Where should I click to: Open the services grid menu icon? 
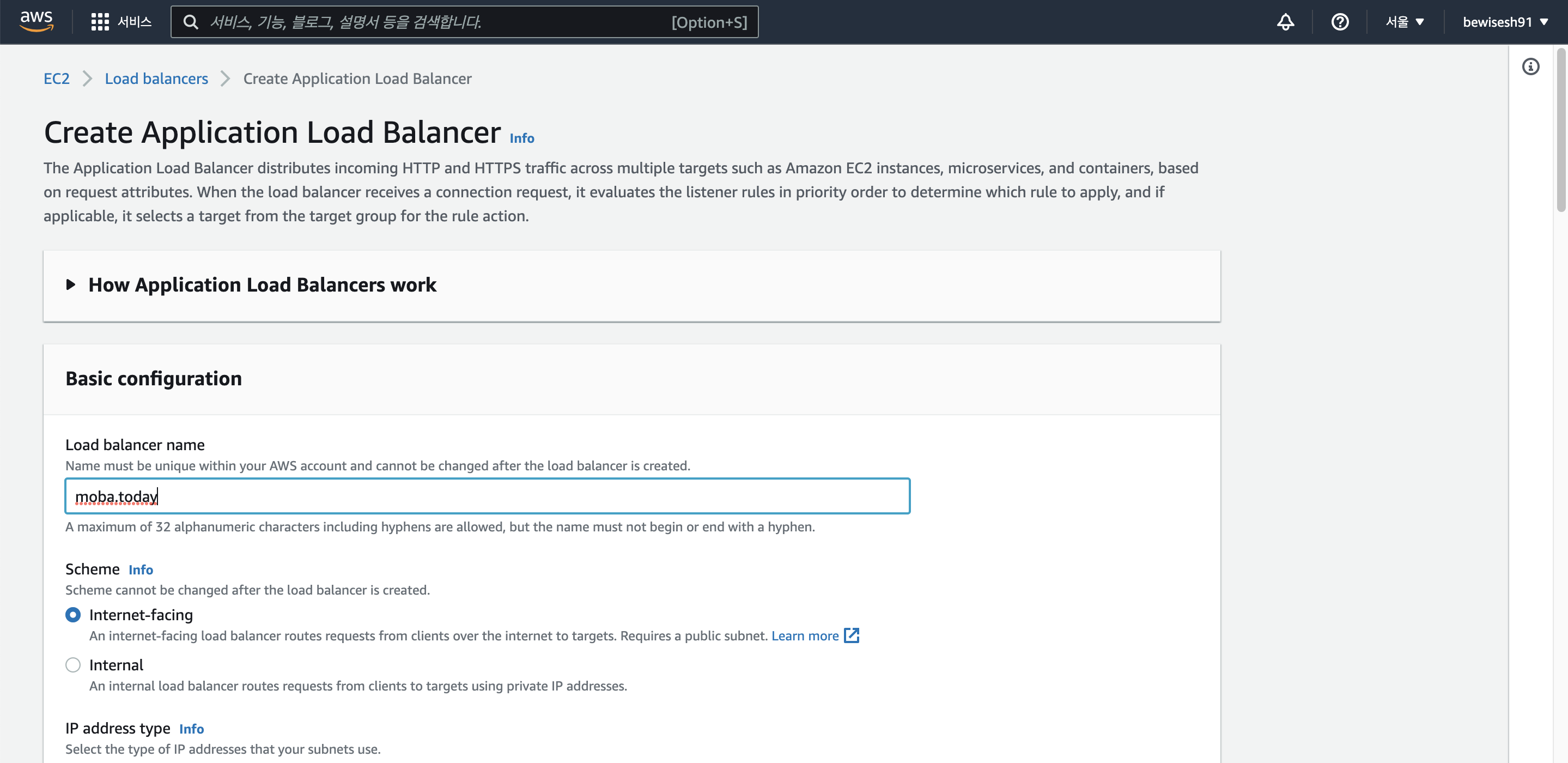point(100,22)
